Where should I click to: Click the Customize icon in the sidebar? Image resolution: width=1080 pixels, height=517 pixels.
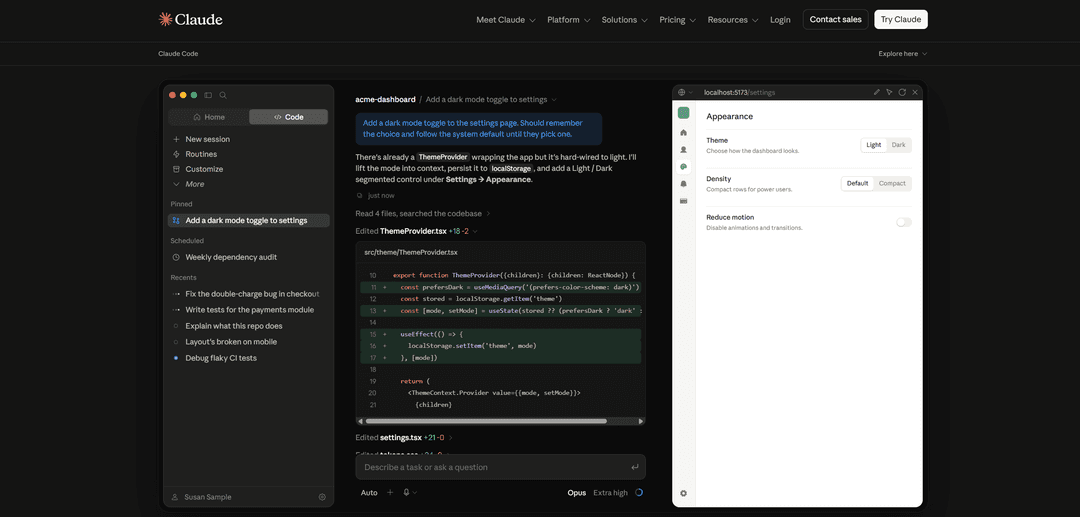(x=176, y=169)
